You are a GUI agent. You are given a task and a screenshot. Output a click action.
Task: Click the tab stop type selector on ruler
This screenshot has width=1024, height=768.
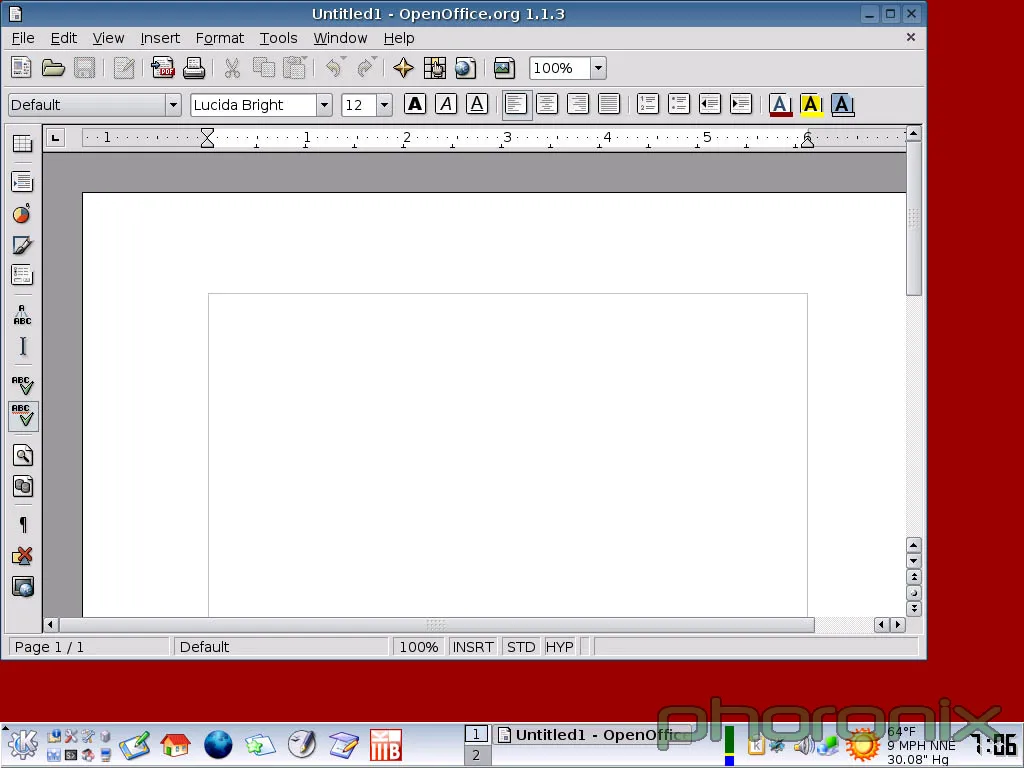point(56,138)
